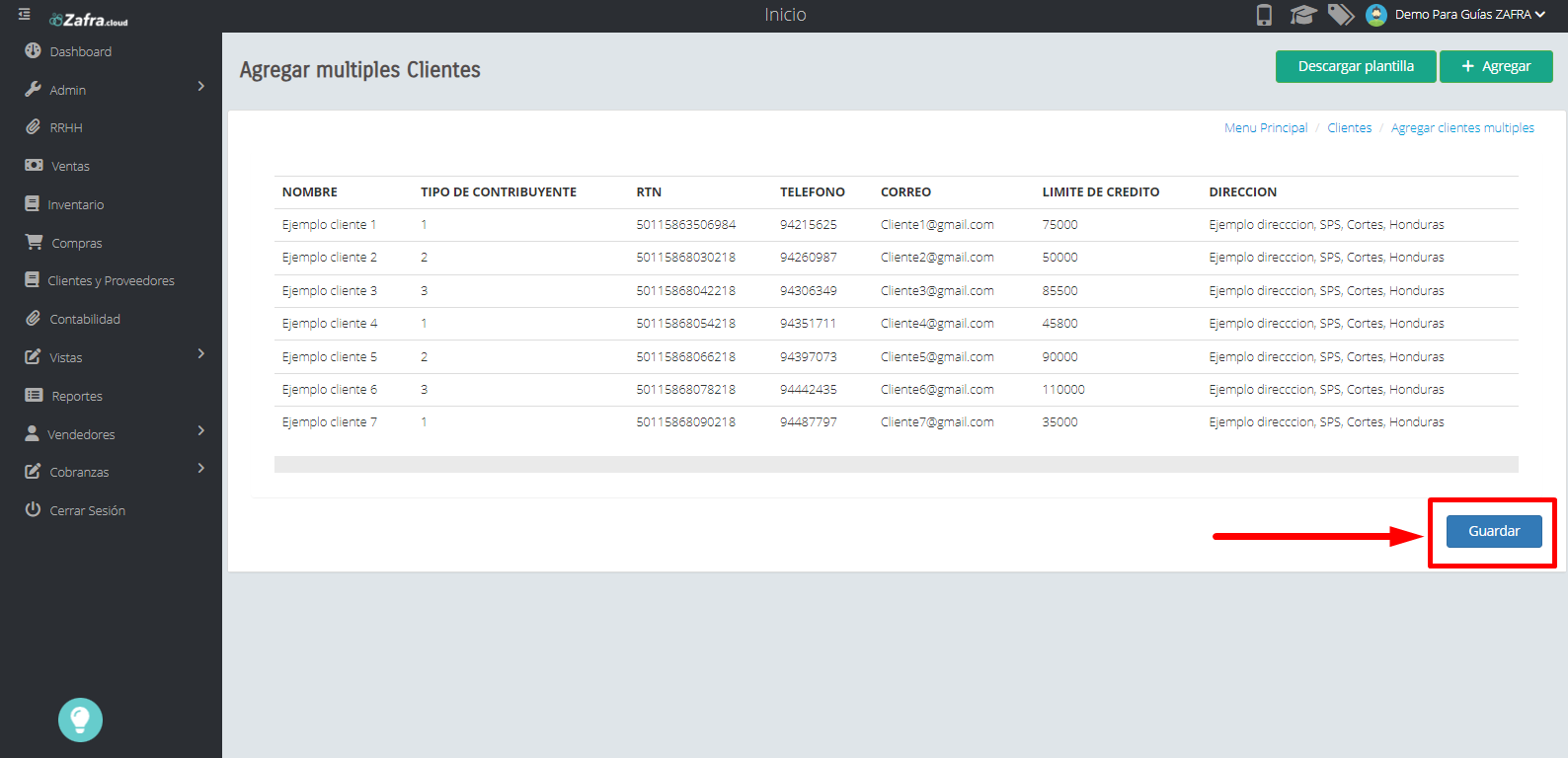Select cell Ejemplo cliente 5

[x=329, y=357]
